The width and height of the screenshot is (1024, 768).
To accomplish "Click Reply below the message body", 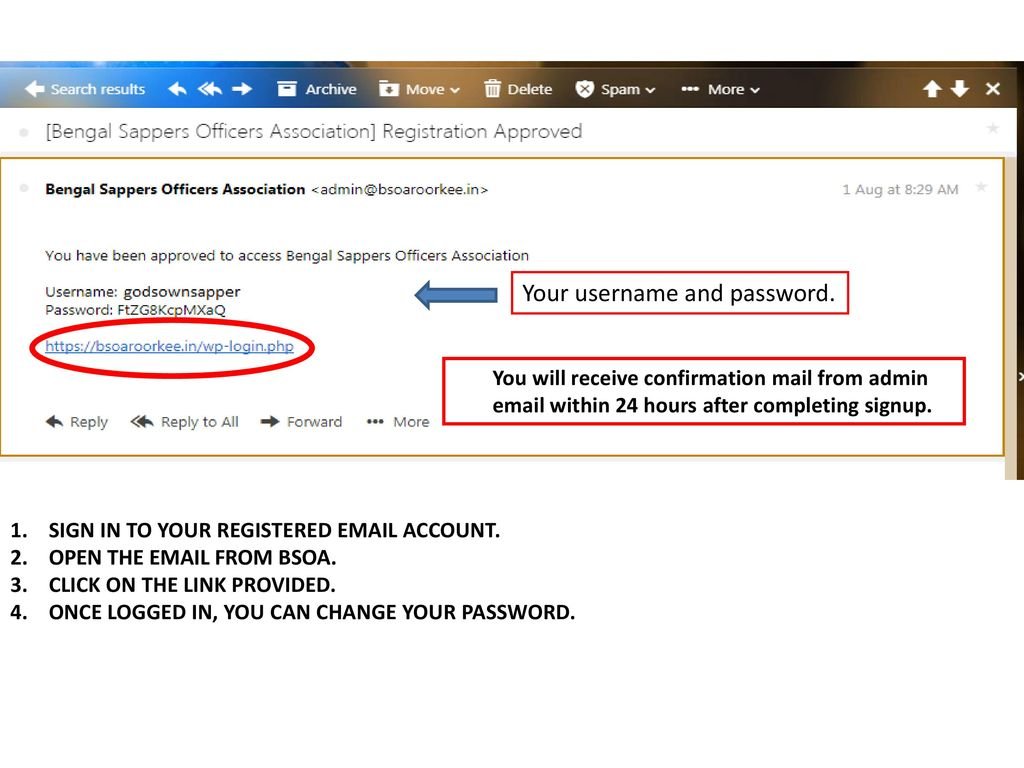I will (x=77, y=422).
